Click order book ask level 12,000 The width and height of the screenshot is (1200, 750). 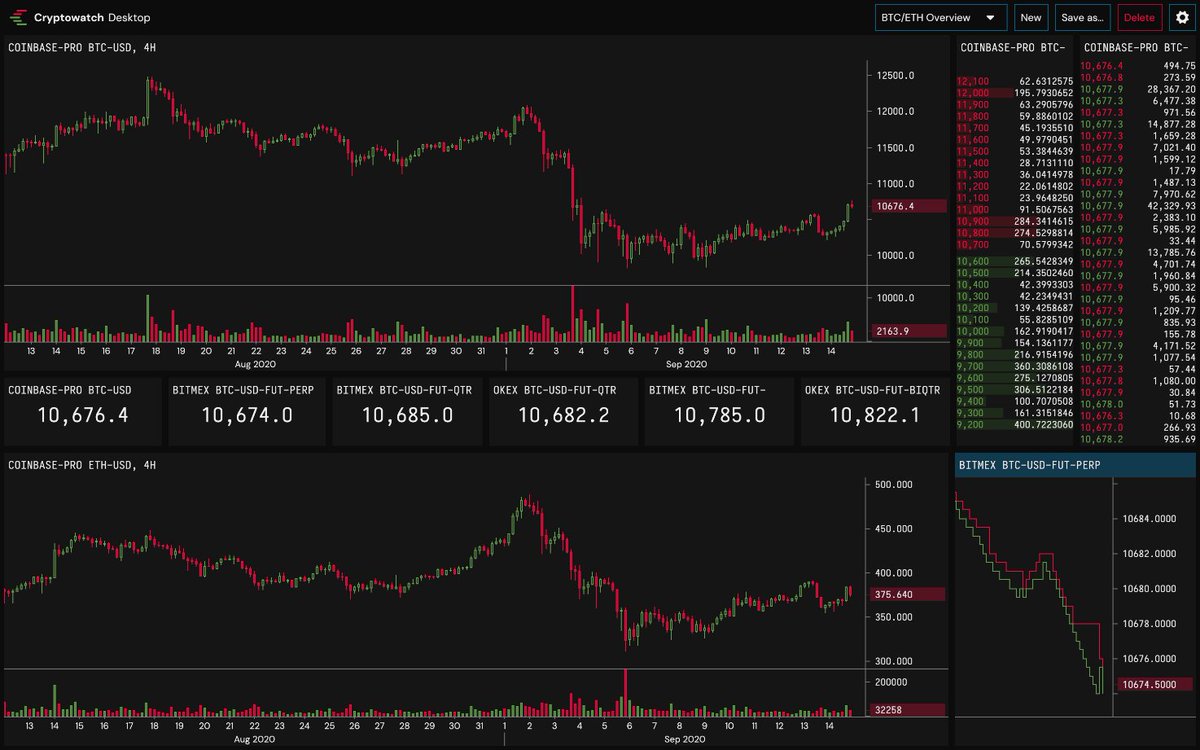(x=973, y=93)
